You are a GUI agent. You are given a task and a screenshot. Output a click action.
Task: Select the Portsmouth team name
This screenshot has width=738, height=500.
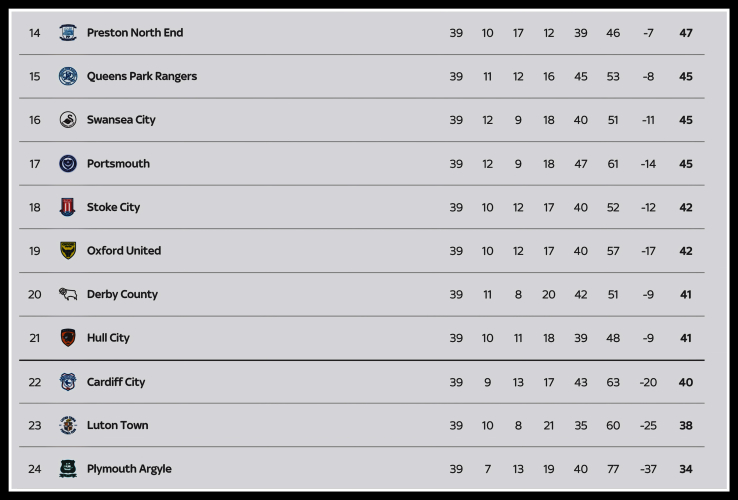click(x=118, y=164)
